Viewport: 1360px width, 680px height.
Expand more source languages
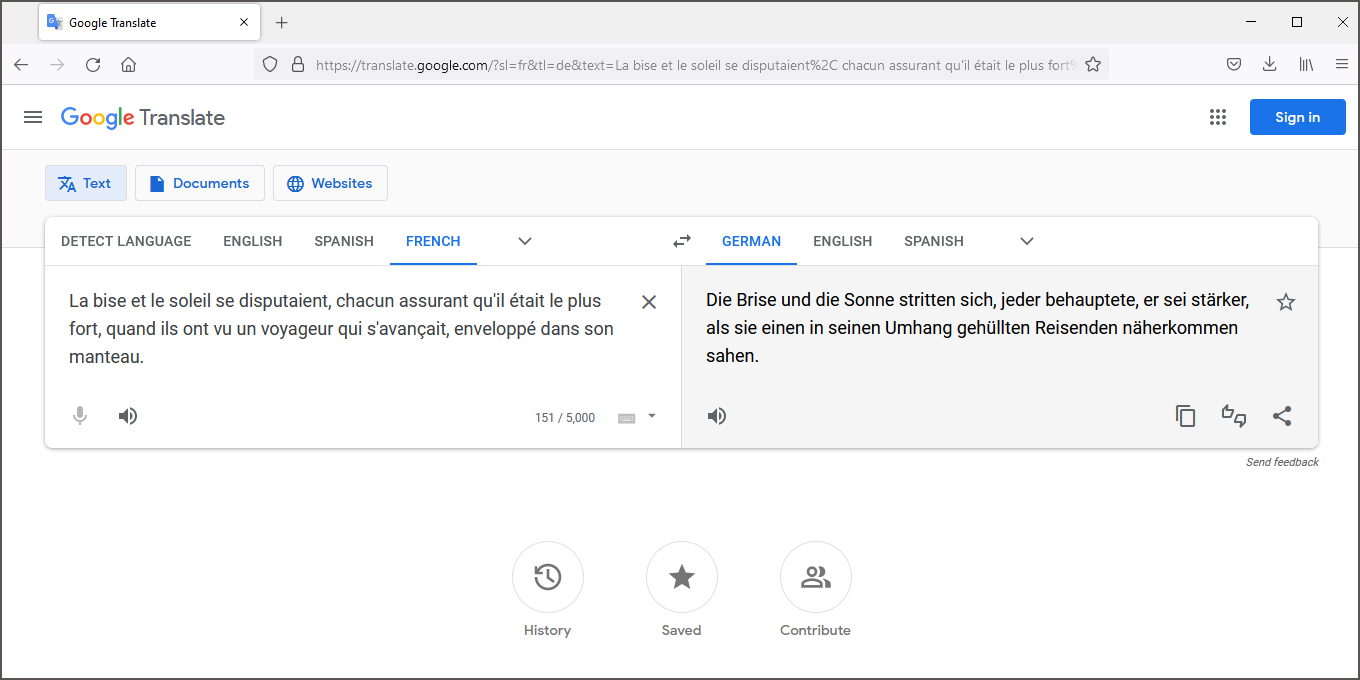pyautogui.click(x=525, y=241)
